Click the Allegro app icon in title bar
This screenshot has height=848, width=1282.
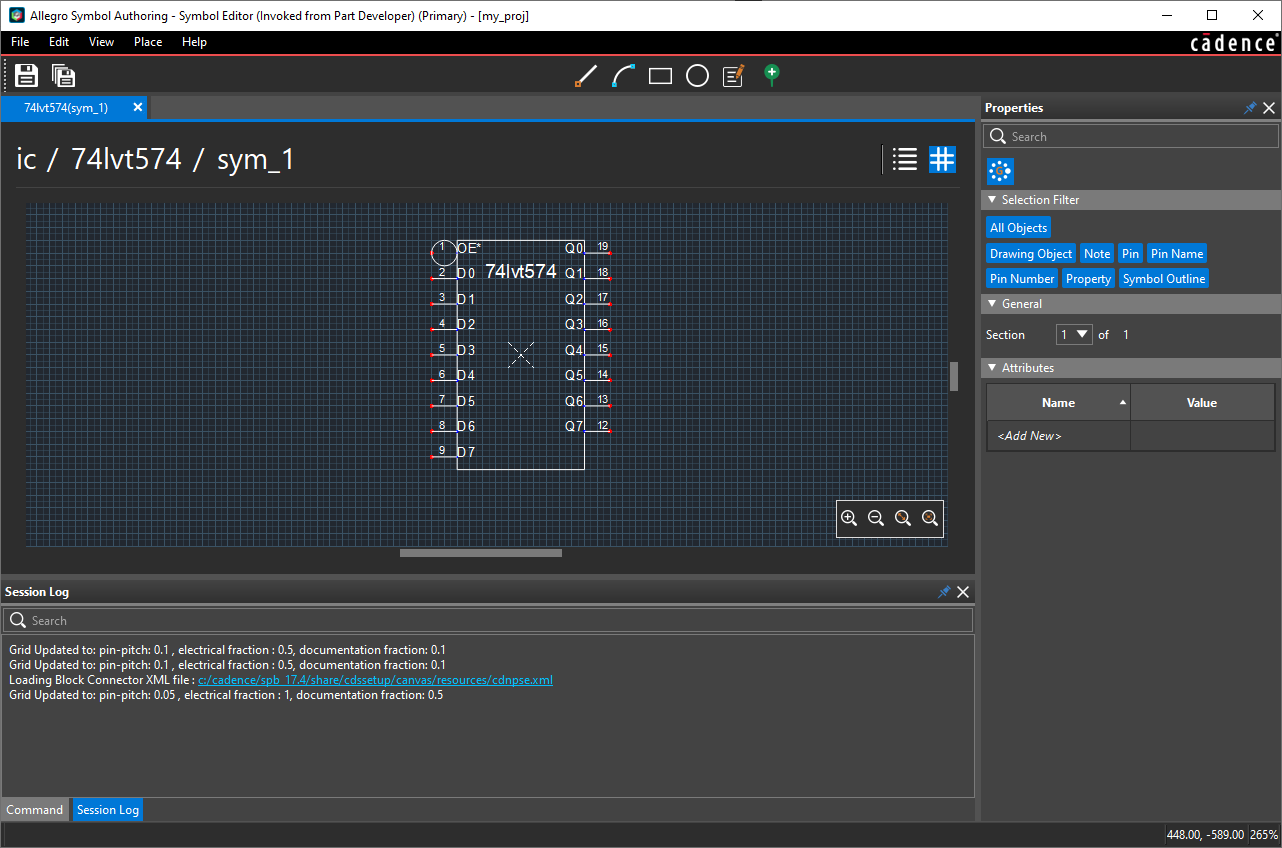coord(16,15)
